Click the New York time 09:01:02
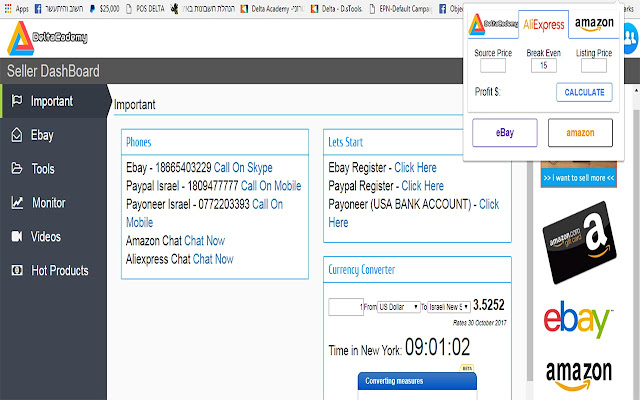 437,347
